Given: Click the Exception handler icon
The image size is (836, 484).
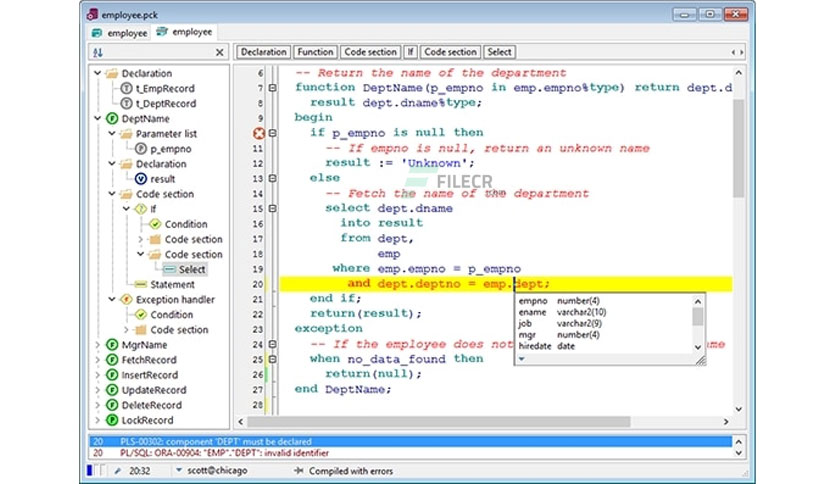Looking at the screenshot, I should click(x=126, y=300).
